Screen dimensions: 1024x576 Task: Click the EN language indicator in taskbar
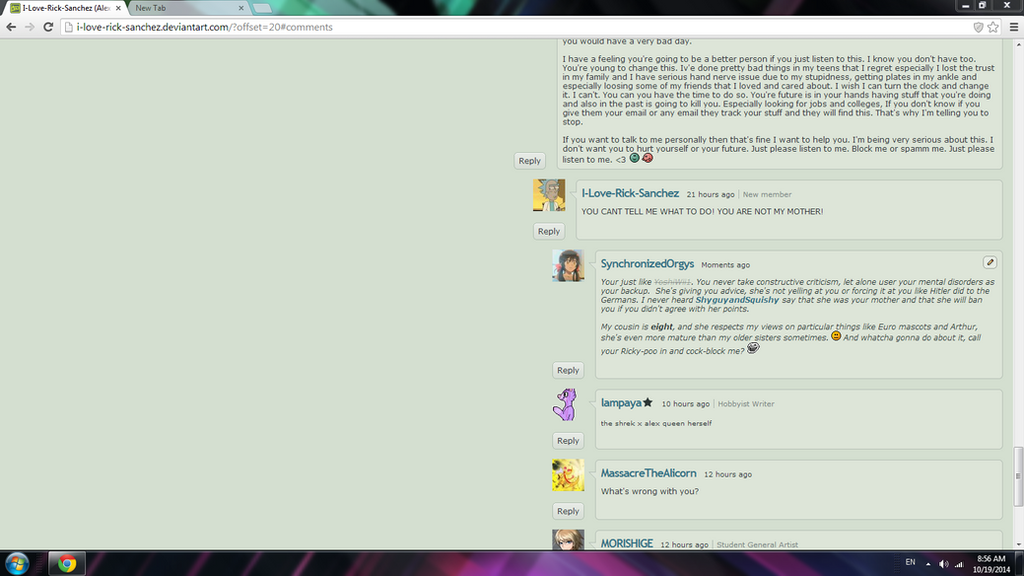click(x=910, y=562)
